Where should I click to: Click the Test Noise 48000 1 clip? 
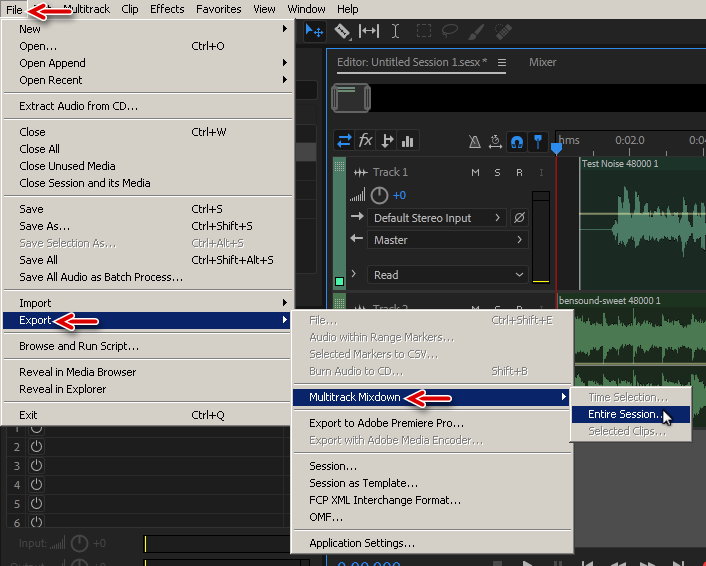(x=643, y=225)
